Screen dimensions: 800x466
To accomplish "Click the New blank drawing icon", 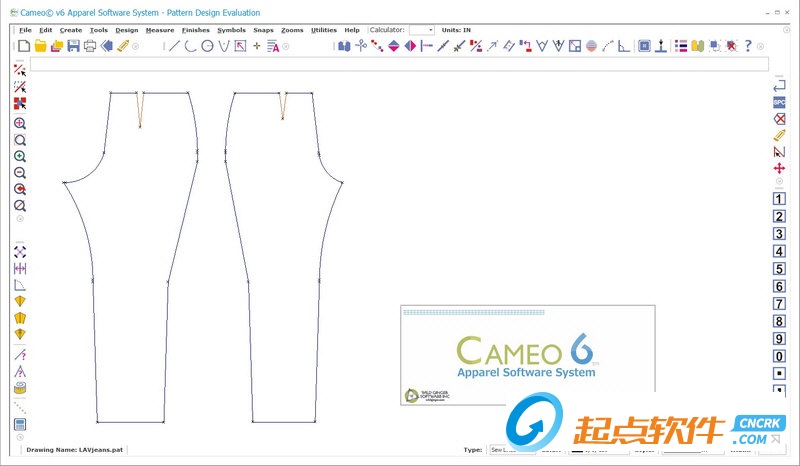I will point(24,46).
